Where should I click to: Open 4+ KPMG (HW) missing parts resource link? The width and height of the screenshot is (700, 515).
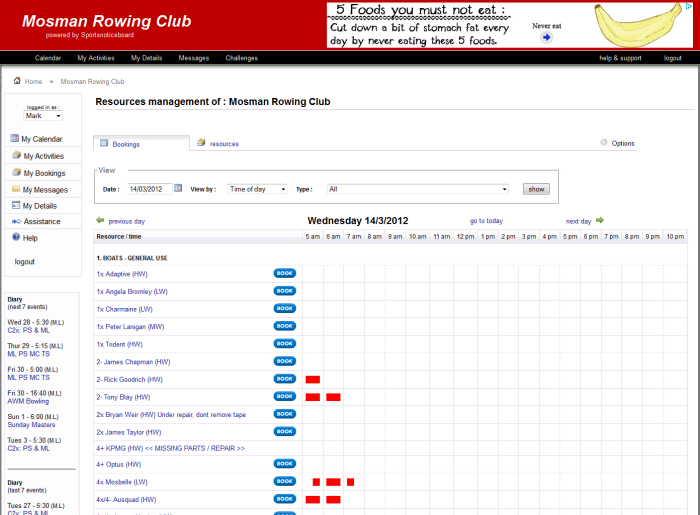[x=171, y=448]
